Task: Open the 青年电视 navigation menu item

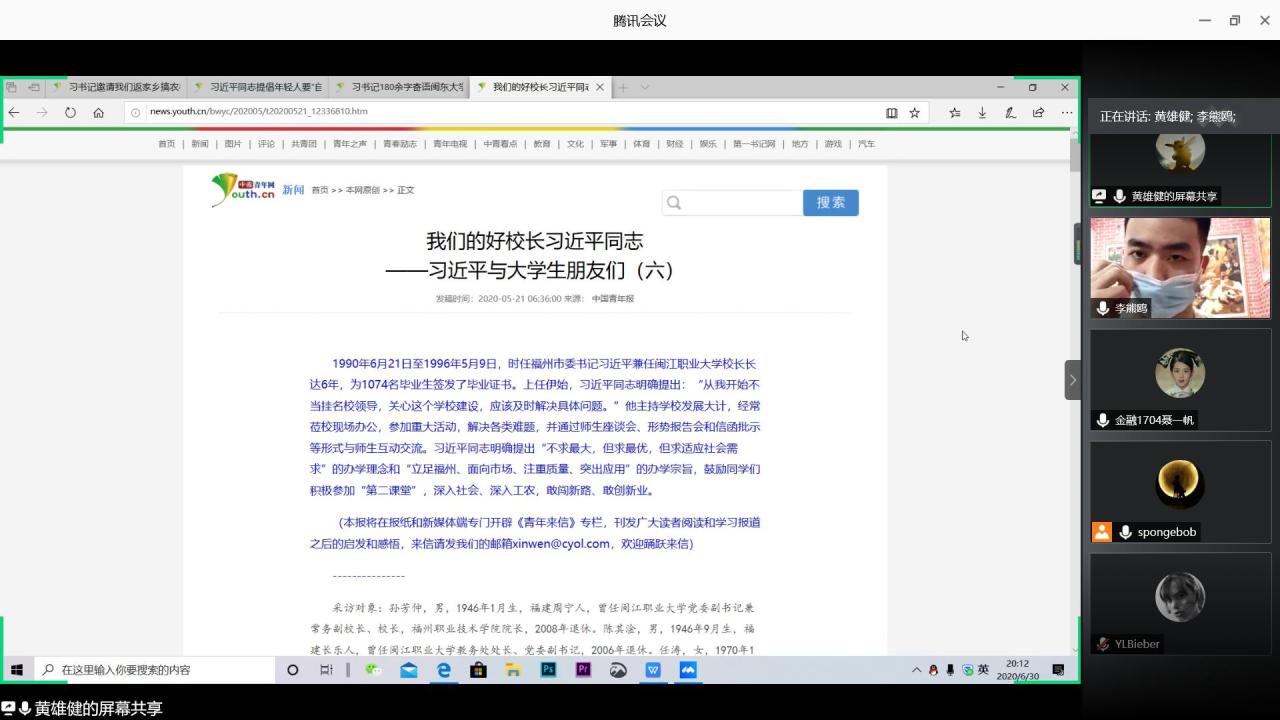Action: 450,144
